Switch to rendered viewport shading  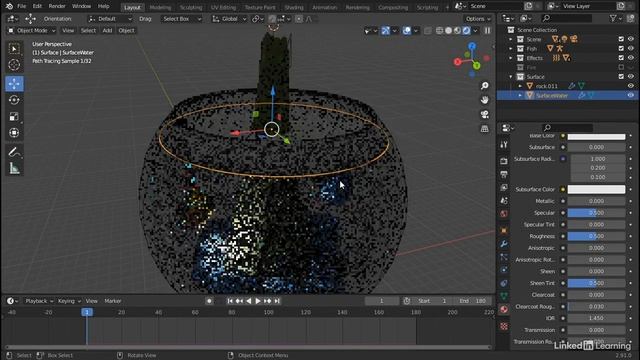click(x=466, y=31)
